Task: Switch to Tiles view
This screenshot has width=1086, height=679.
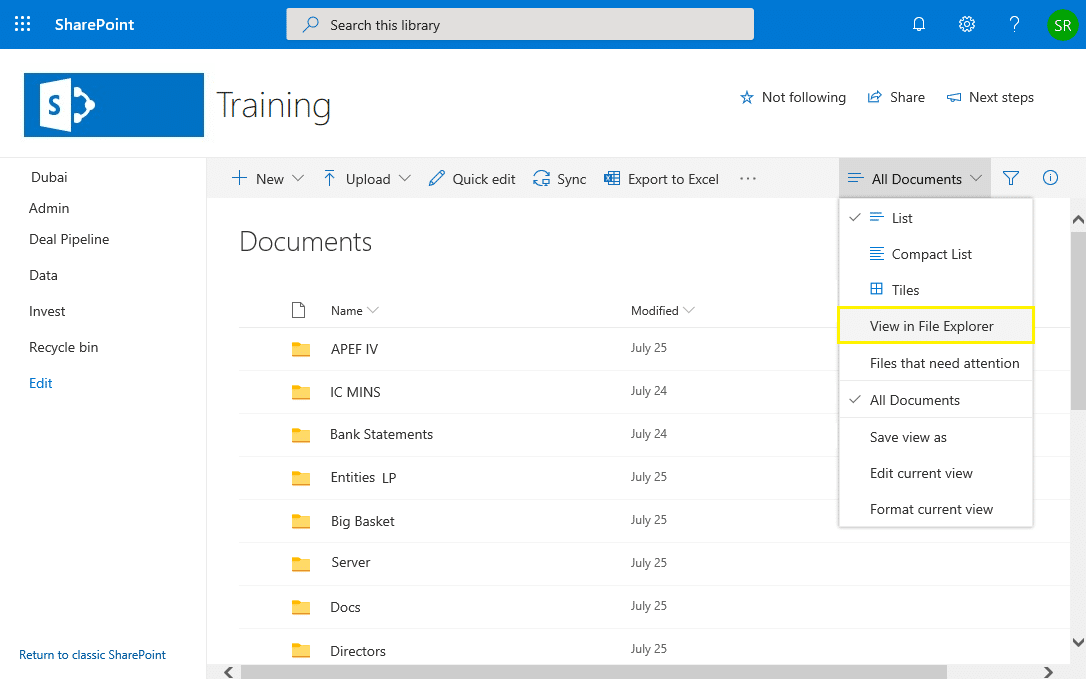Action: click(906, 290)
